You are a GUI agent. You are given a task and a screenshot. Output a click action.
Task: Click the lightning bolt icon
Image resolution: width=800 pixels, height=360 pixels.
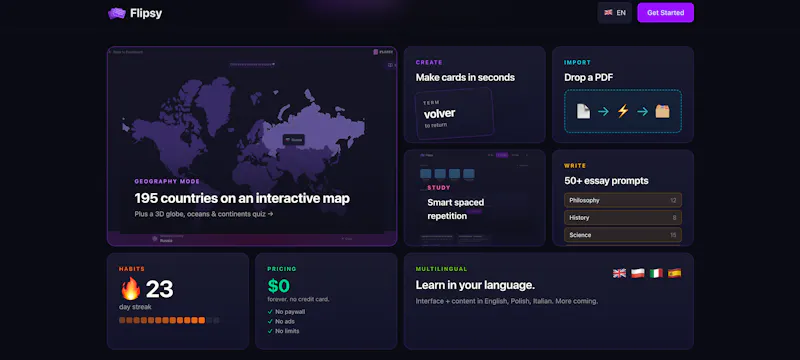point(622,111)
